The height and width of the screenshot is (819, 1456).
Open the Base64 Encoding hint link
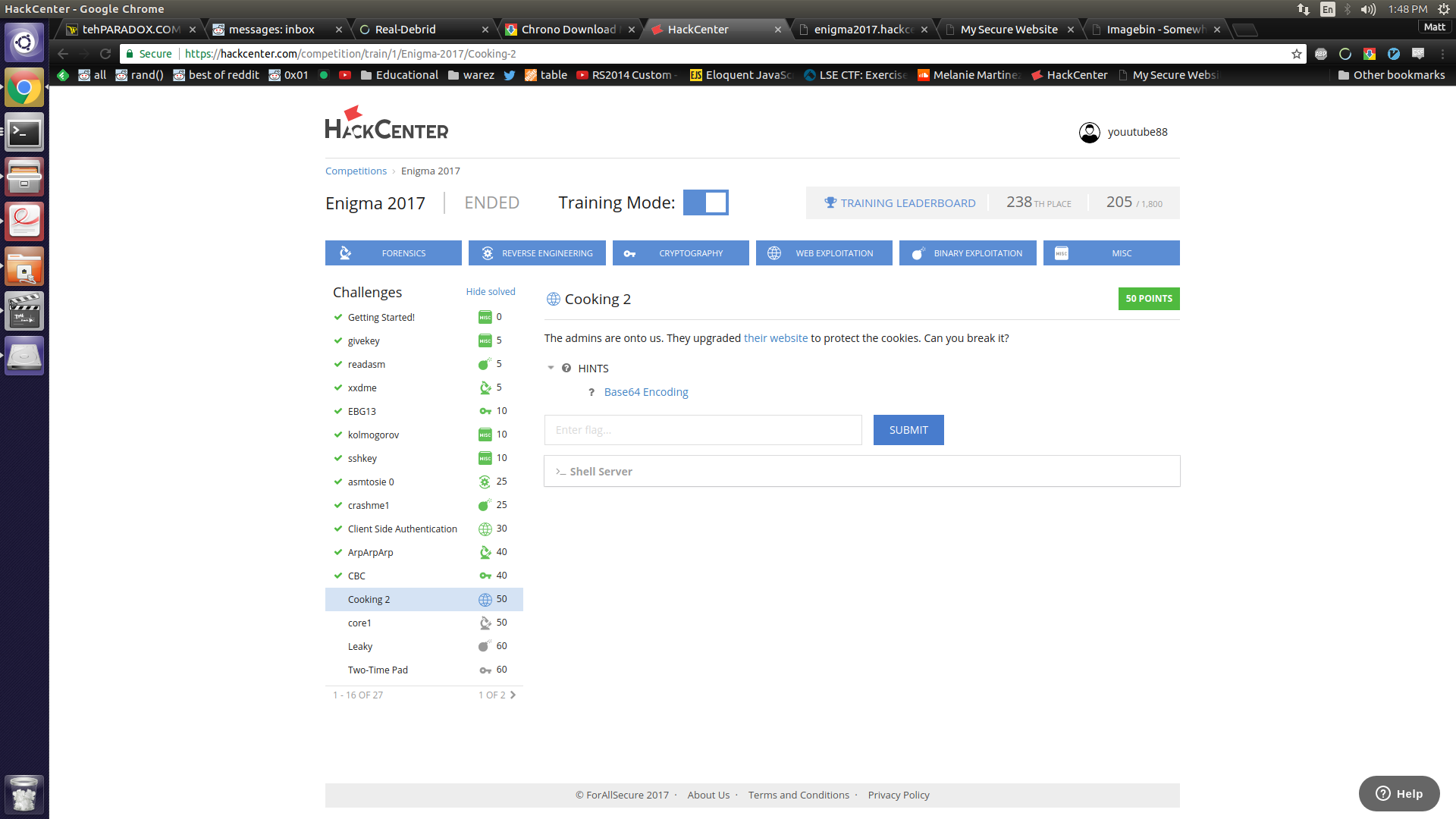point(646,392)
